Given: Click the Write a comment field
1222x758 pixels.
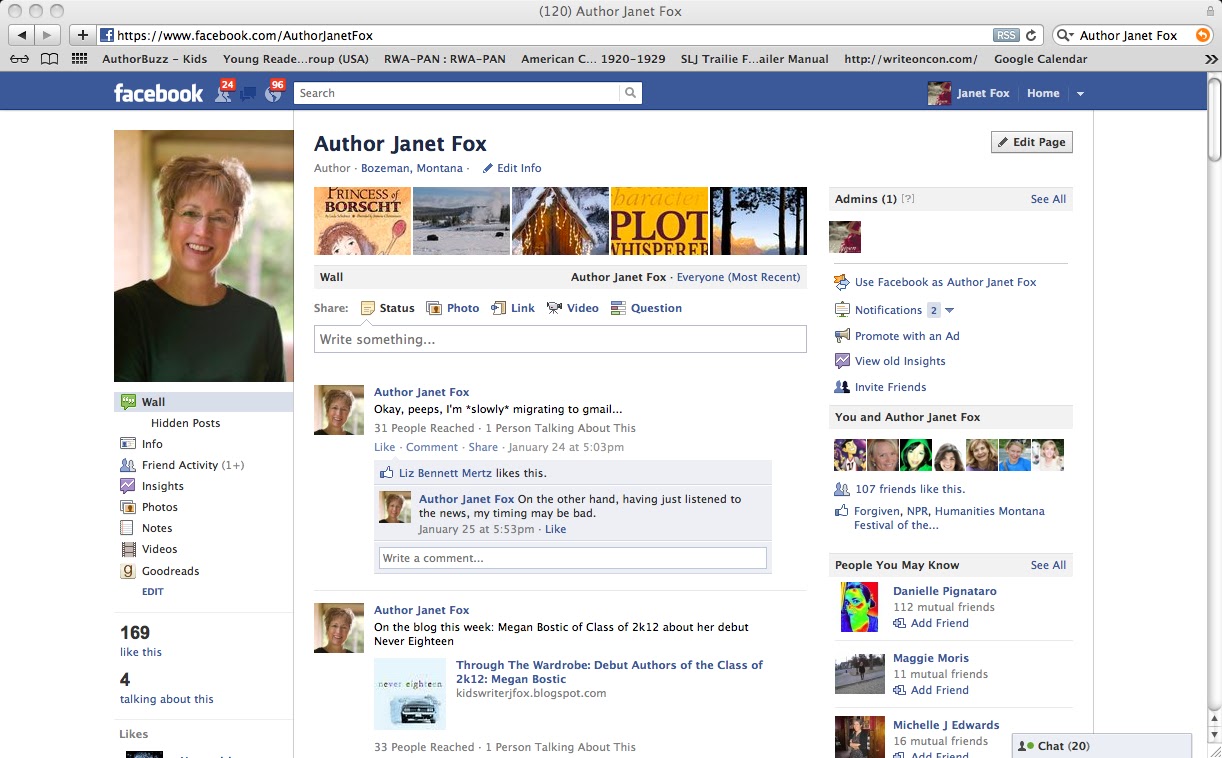Looking at the screenshot, I should point(573,558).
